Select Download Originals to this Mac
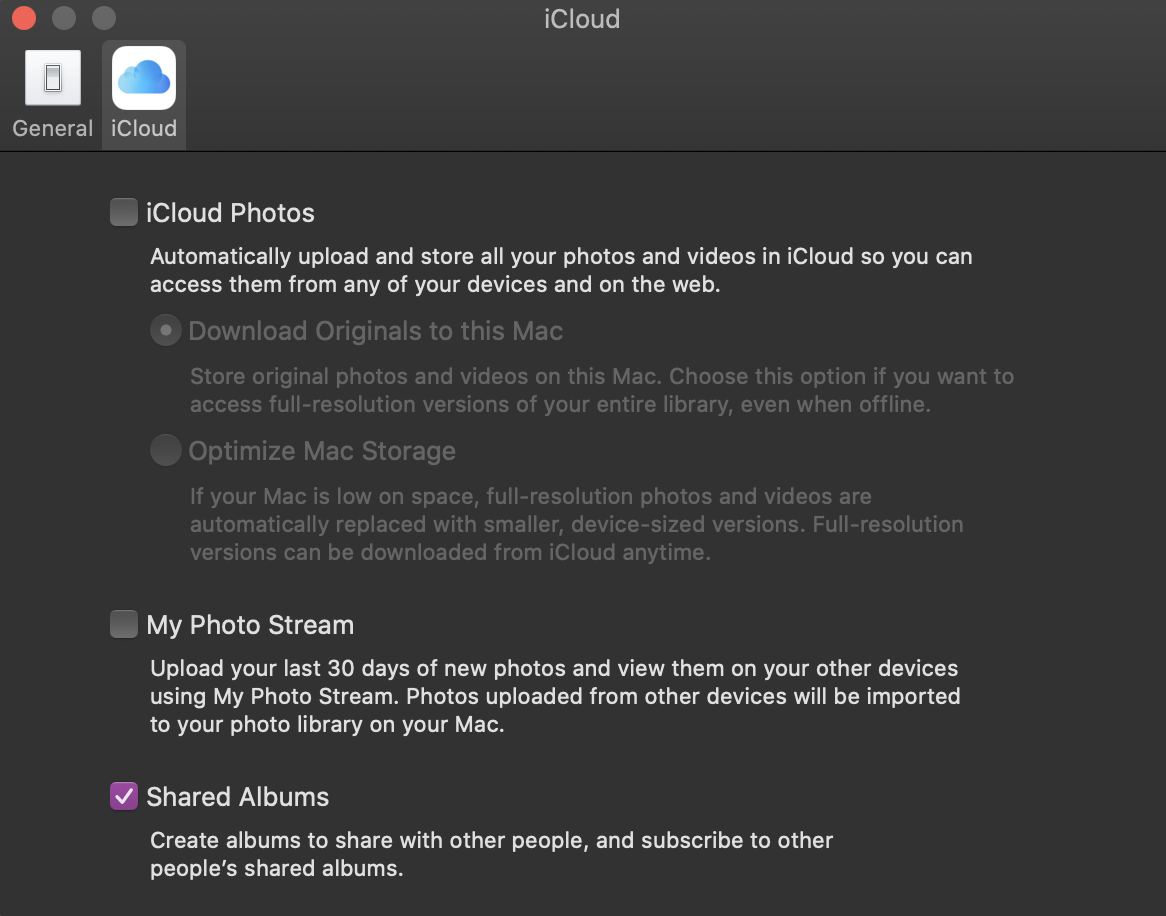Screen dimensions: 1166x916 [x=165, y=330]
